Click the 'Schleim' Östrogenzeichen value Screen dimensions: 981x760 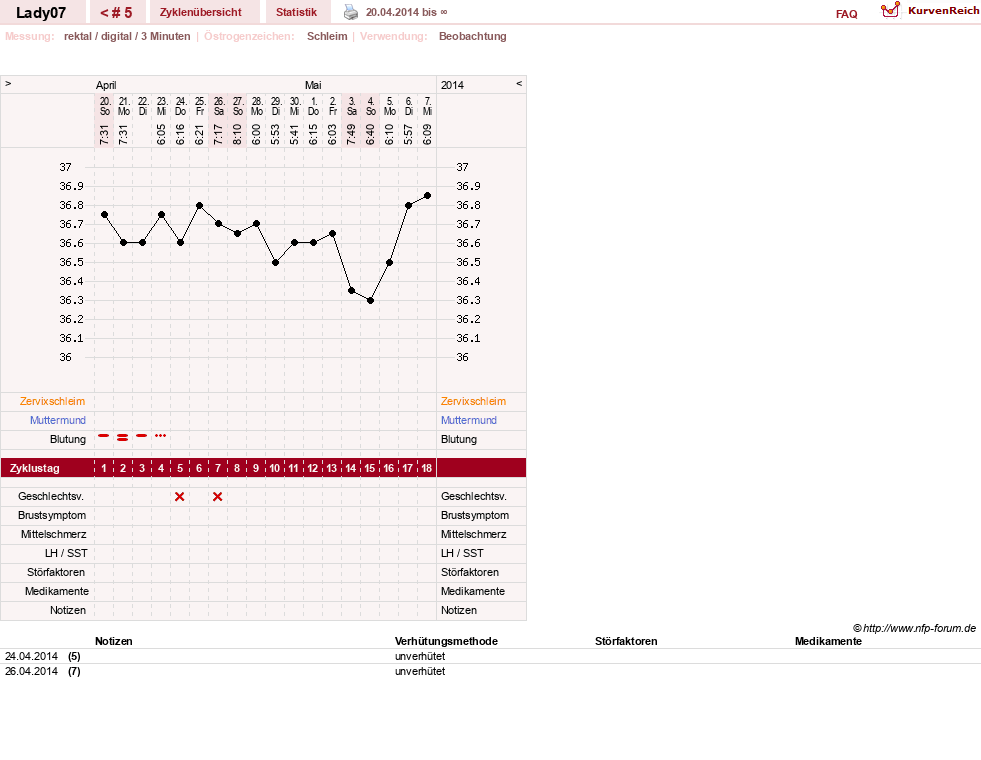(x=327, y=36)
